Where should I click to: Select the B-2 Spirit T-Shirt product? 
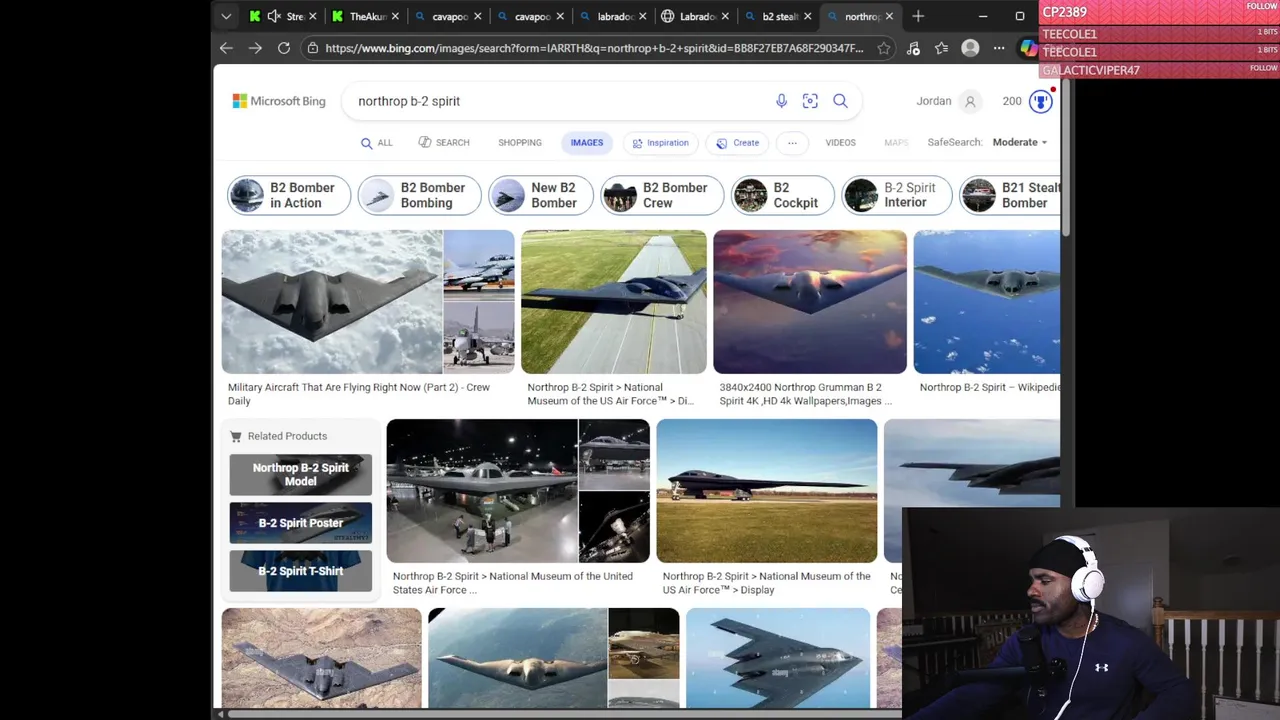pyautogui.click(x=301, y=571)
